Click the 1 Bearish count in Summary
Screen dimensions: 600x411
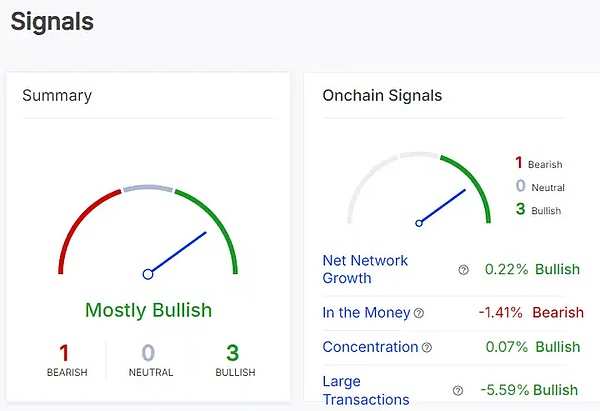(67, 360)
